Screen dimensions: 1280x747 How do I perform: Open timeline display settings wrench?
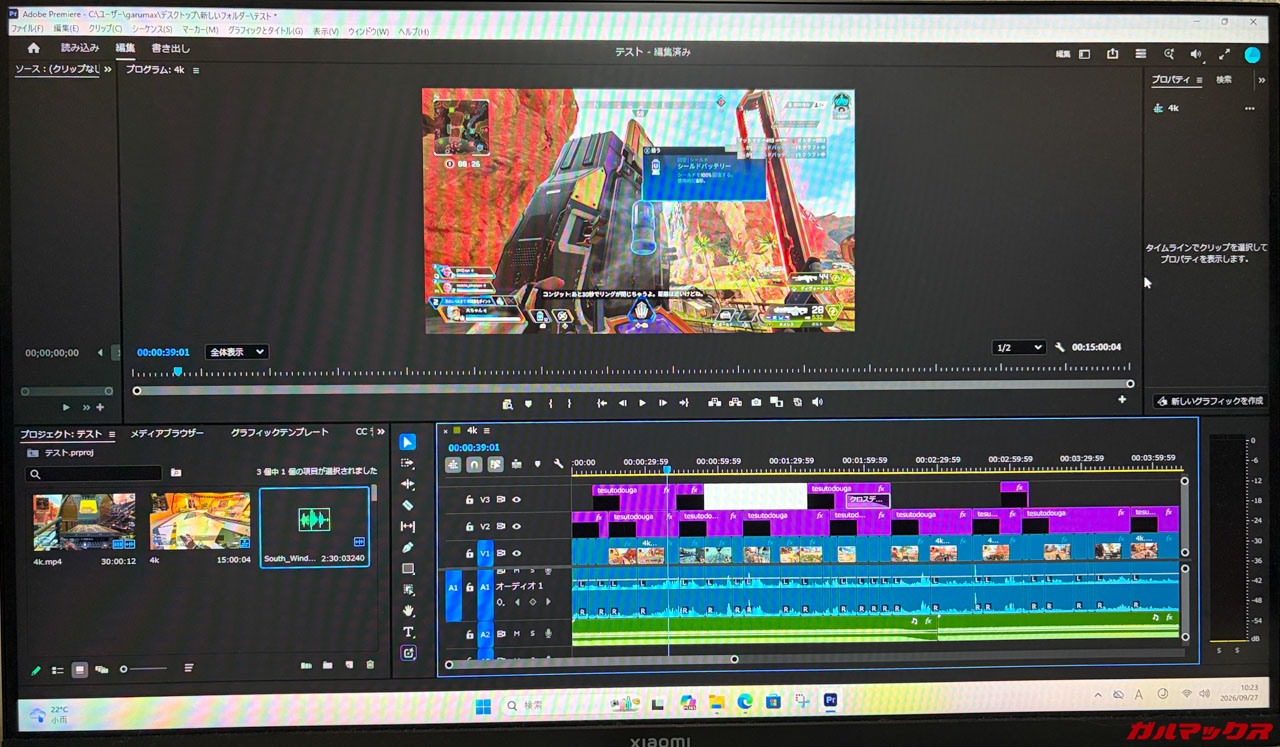point(558,464)
